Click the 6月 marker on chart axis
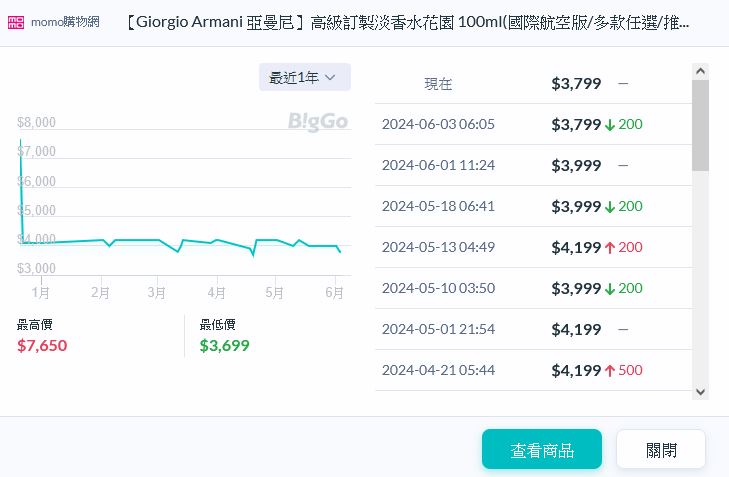The height and width of the screenshot is (477, 729). point(334,292)
